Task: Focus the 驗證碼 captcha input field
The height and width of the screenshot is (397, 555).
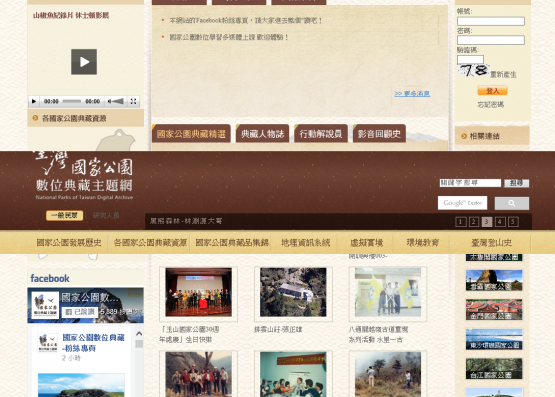Action: click(x=470, y=59)
